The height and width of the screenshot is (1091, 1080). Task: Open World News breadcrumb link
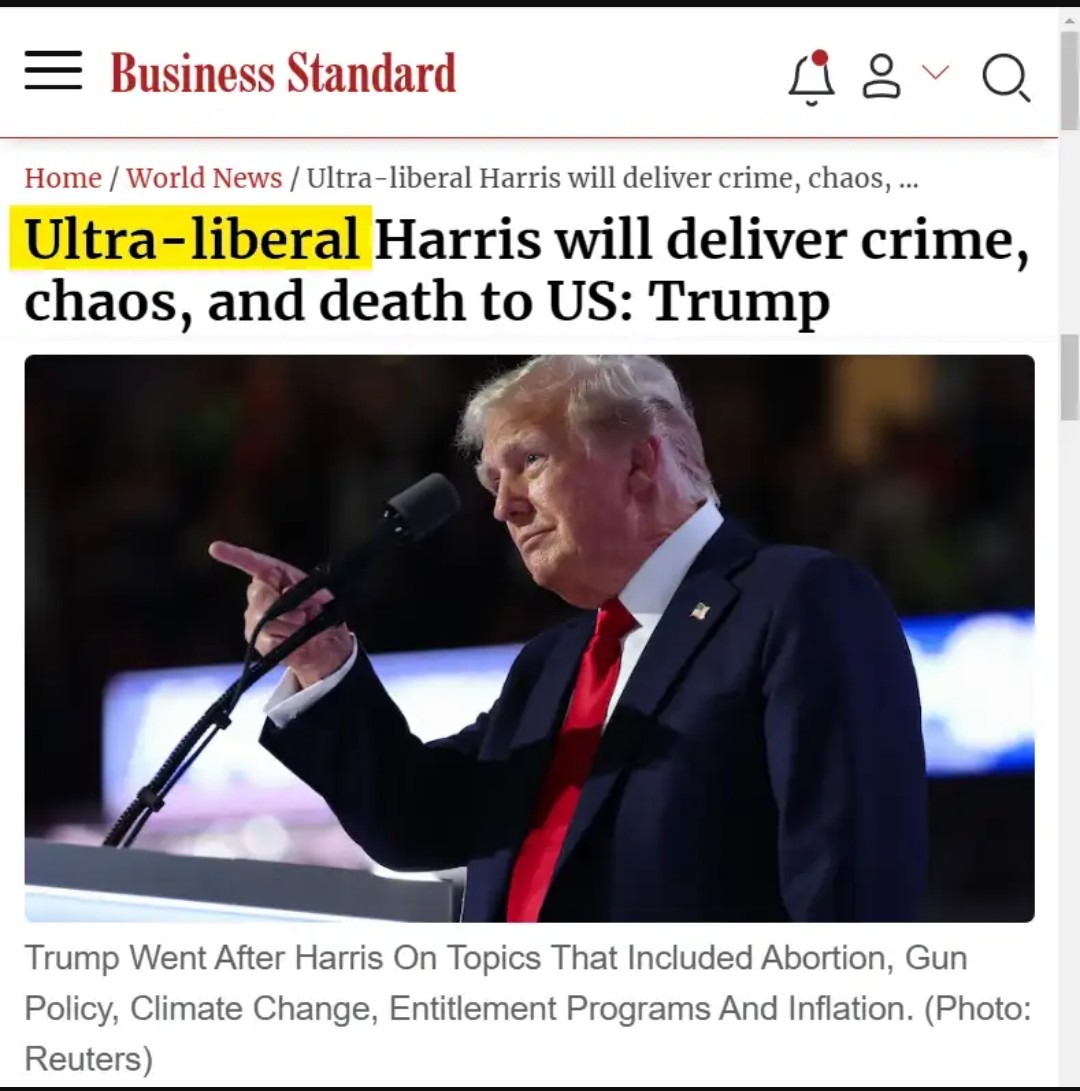pos(204,178)
